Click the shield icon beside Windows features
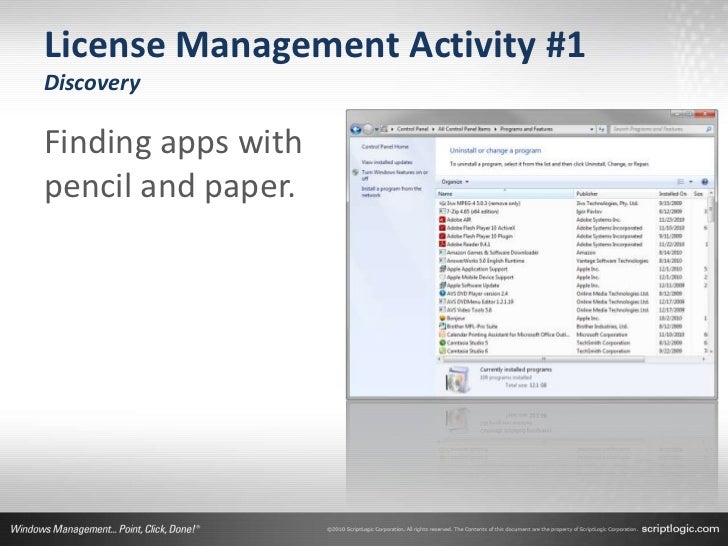The height and width of the screenshot is (546, 728). (x=355, y=172)
